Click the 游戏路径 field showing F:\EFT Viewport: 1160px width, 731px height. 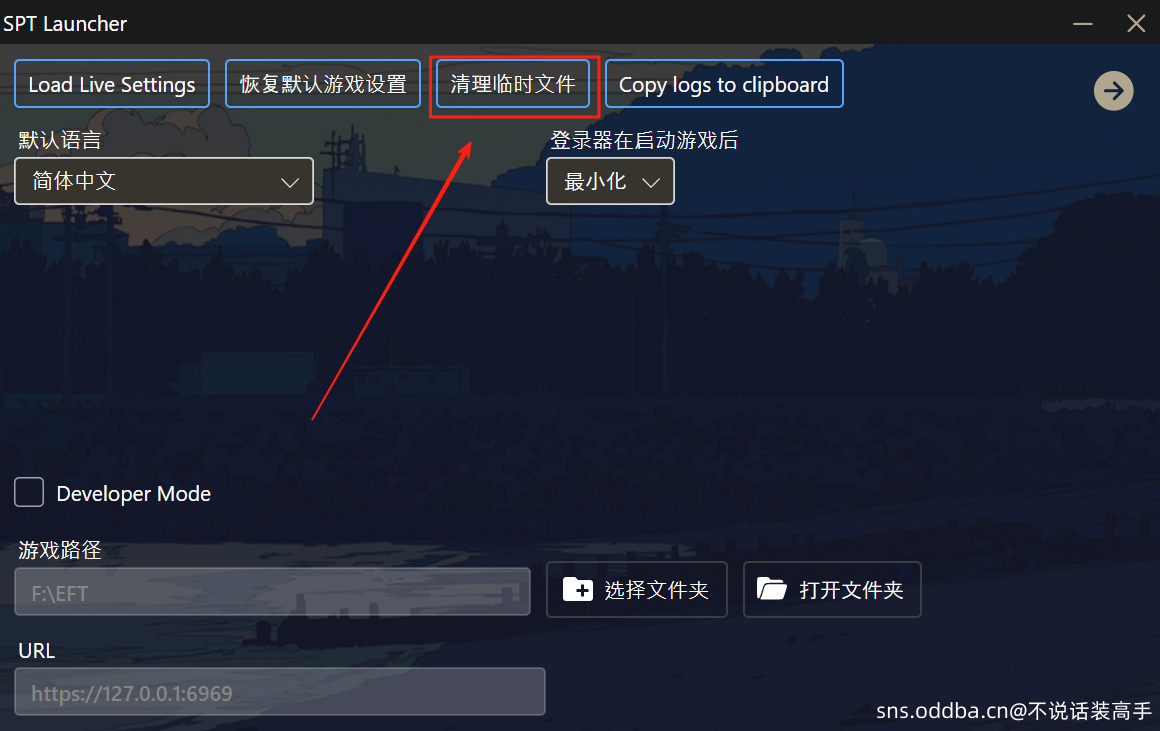[272, 592]
